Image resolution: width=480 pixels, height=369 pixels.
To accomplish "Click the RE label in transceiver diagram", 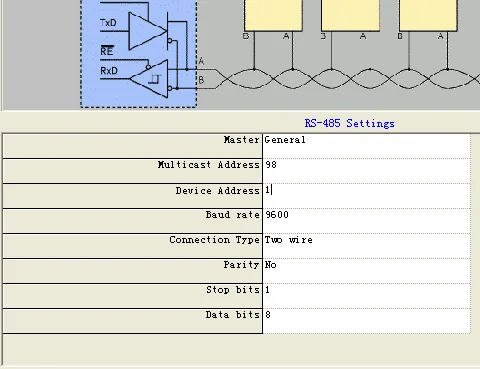I will [107, 51].
